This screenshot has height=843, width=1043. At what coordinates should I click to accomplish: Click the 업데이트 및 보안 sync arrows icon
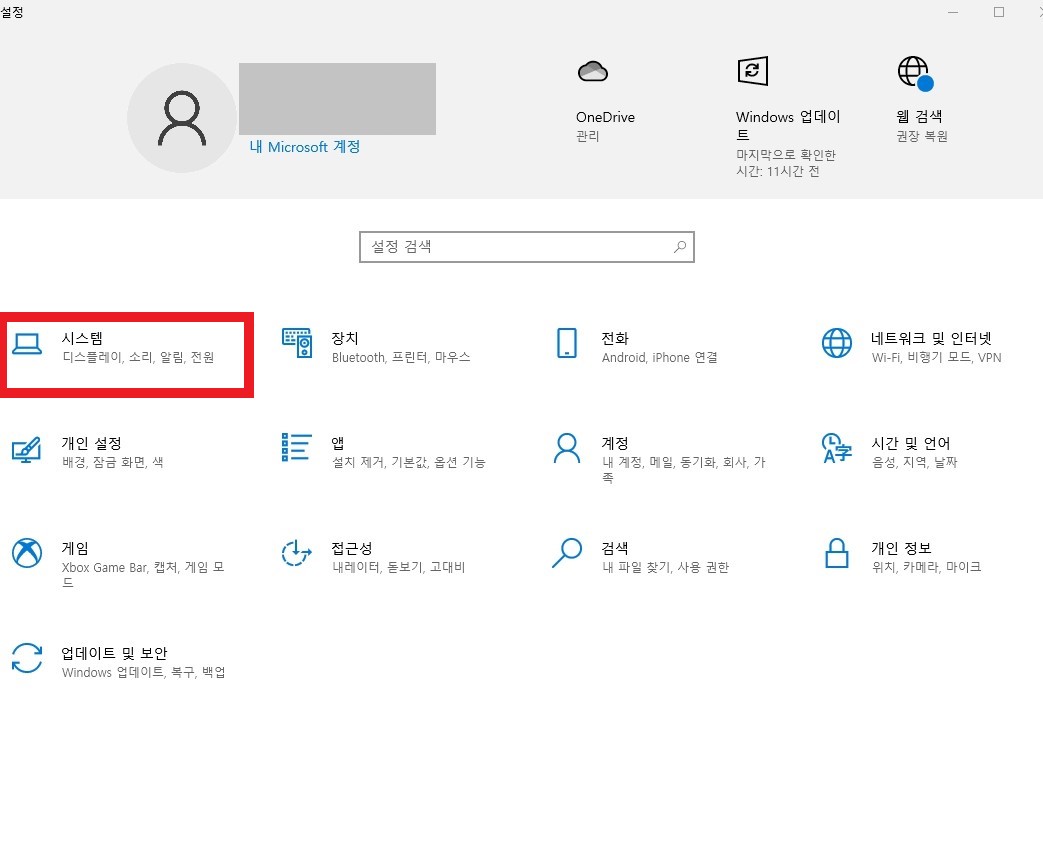[27, 658]
